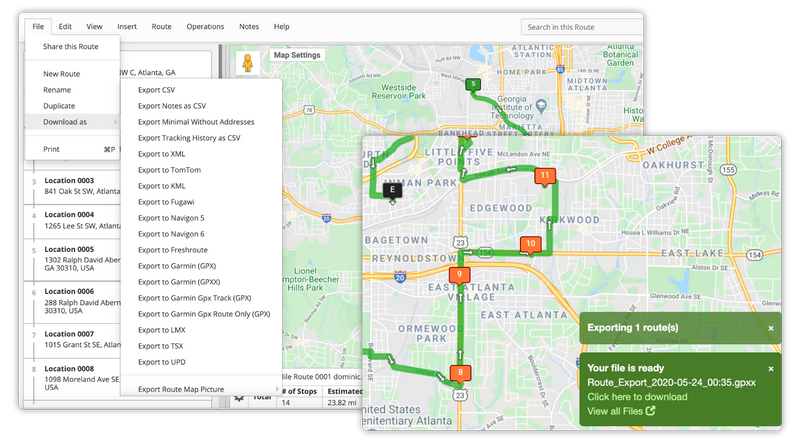Open the View all Files link
This screenshot has height=446, width=800.
(x=615, y=411)
